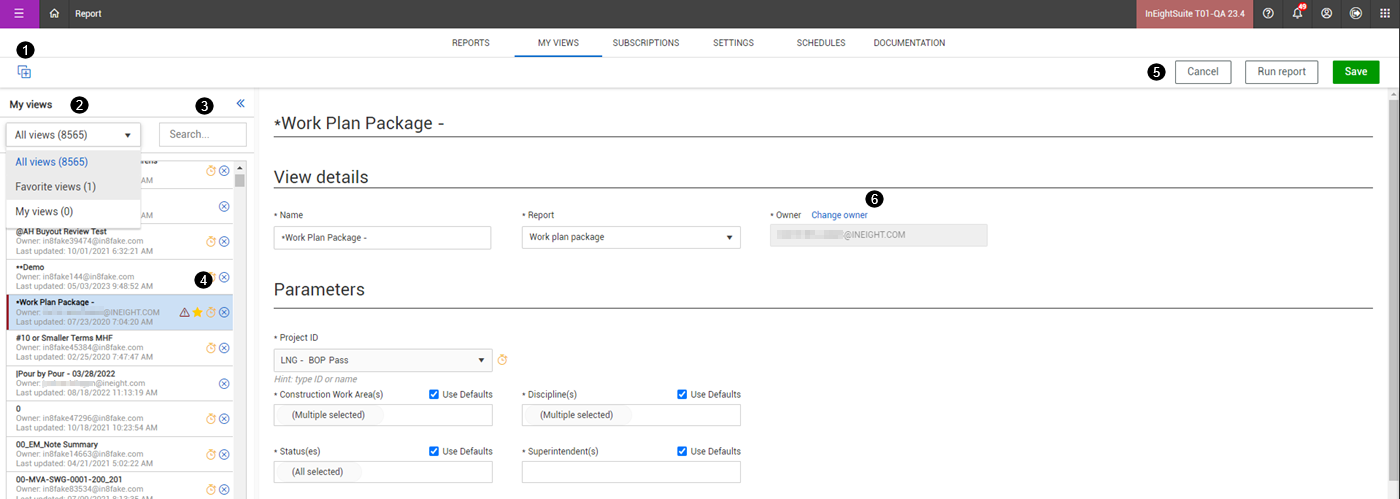
Task: Delete the #10 or Smaller Terms MHF view
Action: tap(224, 348)
